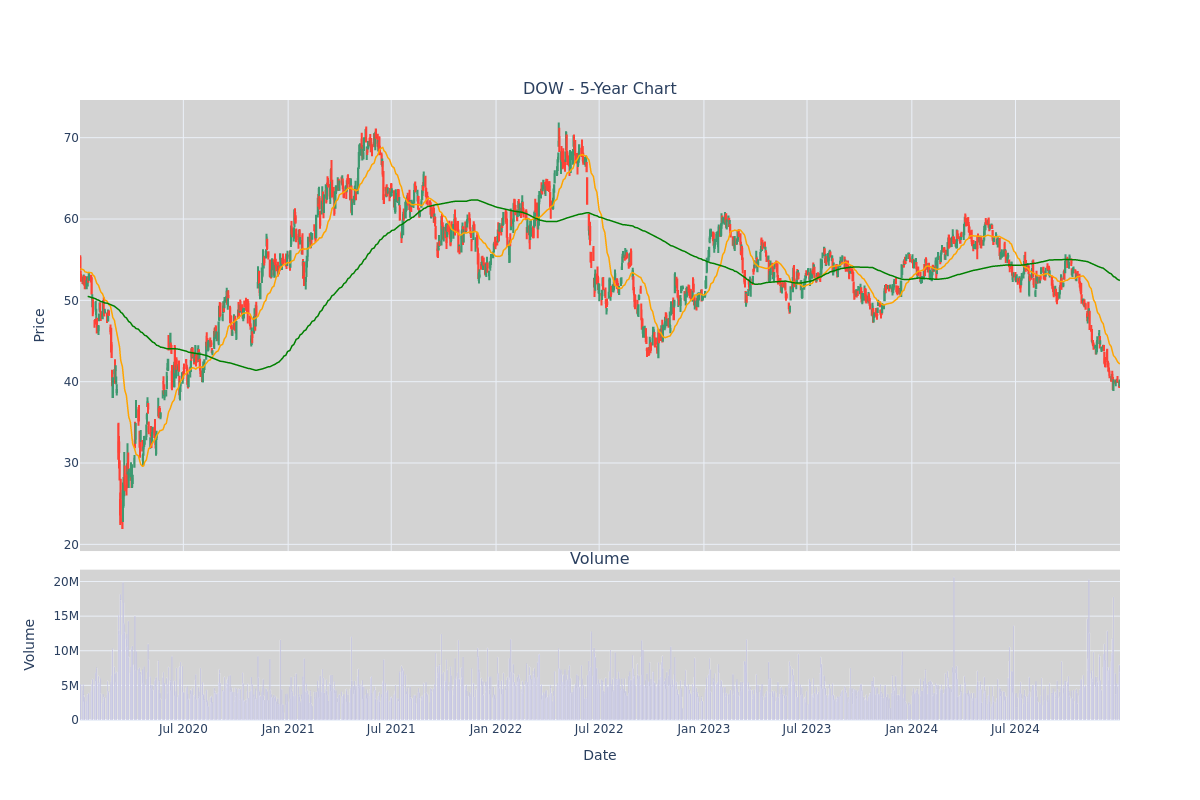Click the volume tick label '15M'

tap(66, 616)
